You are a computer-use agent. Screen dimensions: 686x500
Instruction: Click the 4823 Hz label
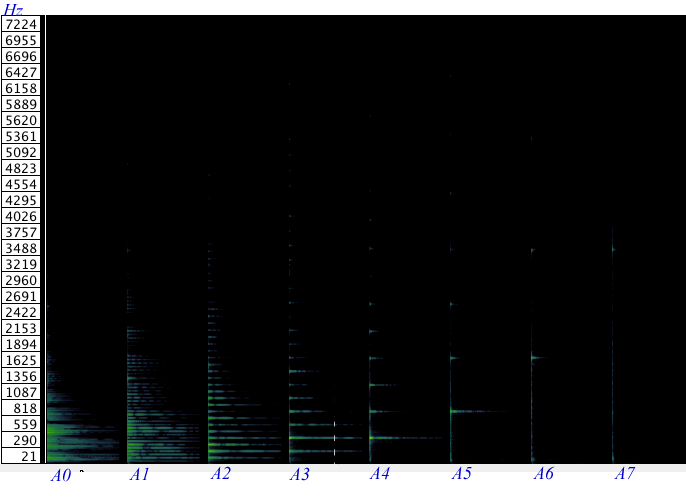tap(21, 168)
